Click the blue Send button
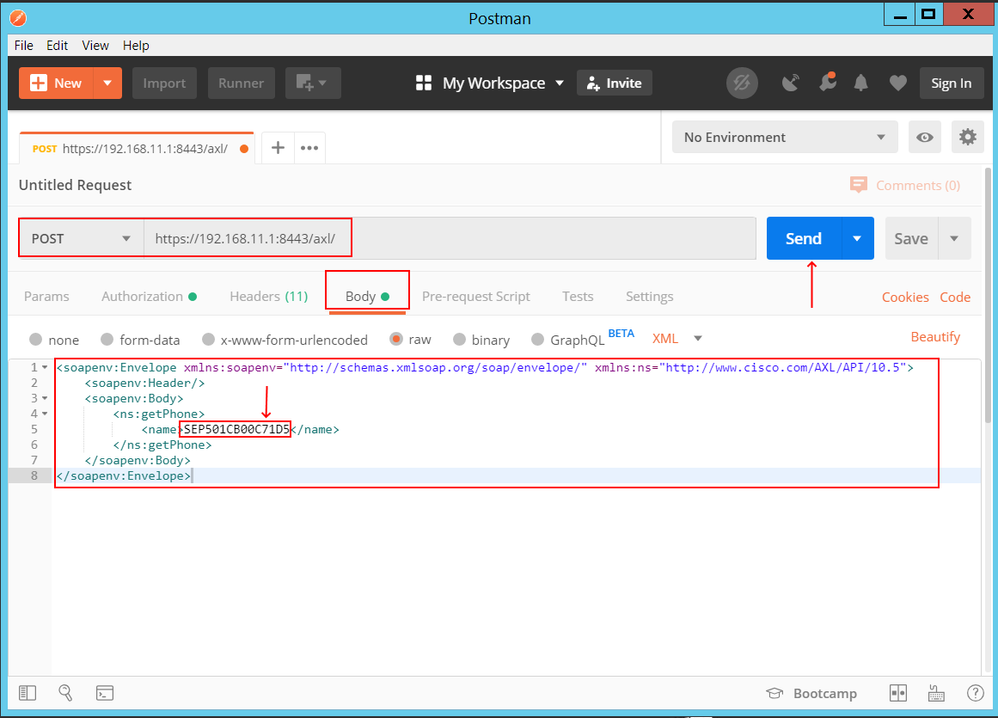This screenshot has height=718, width=998. (804, 238)
